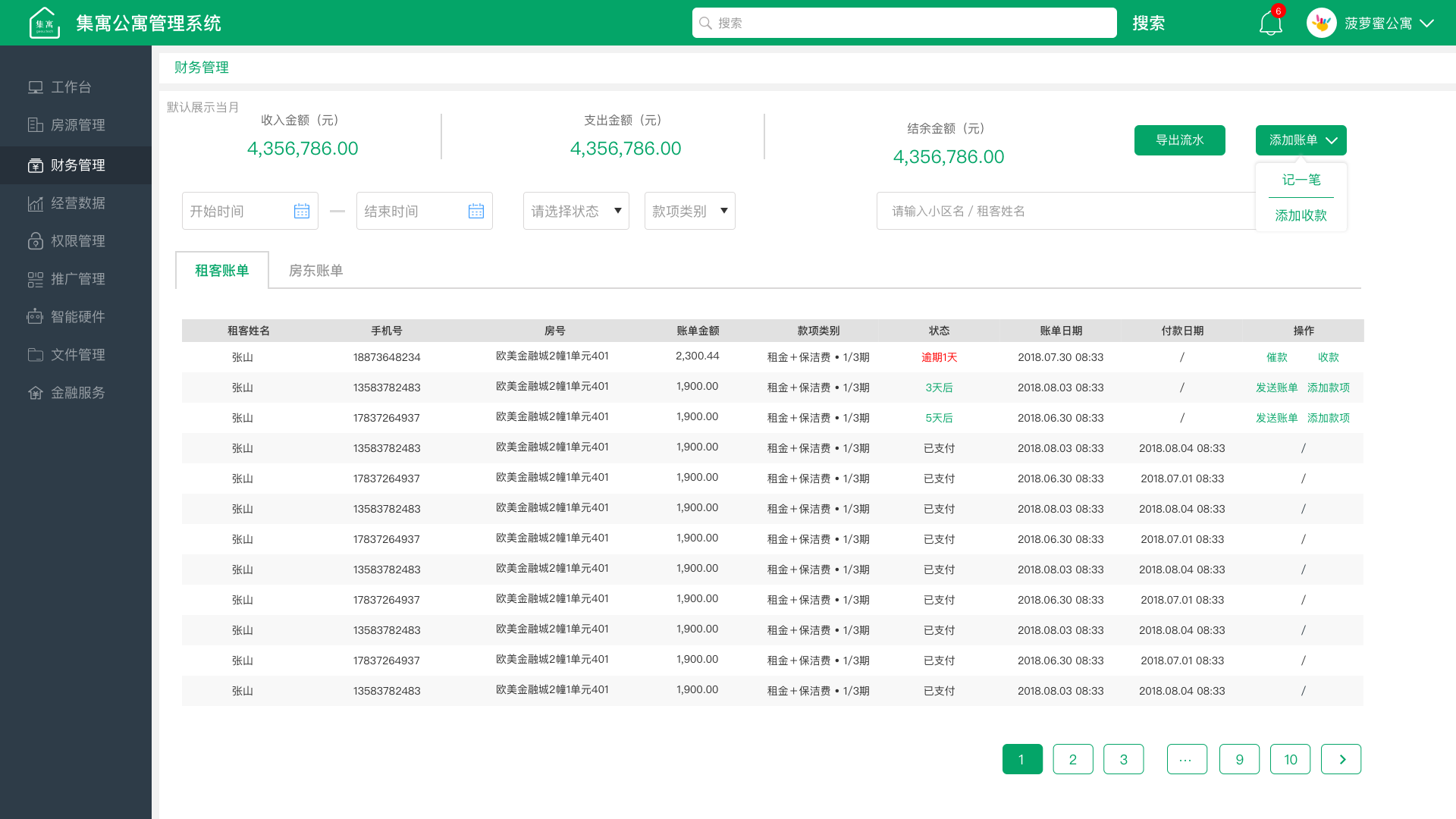Switch to the 房东账单 tab
Image resolution: width=1456 pixels, height=819 pixels.
[316, 270]
